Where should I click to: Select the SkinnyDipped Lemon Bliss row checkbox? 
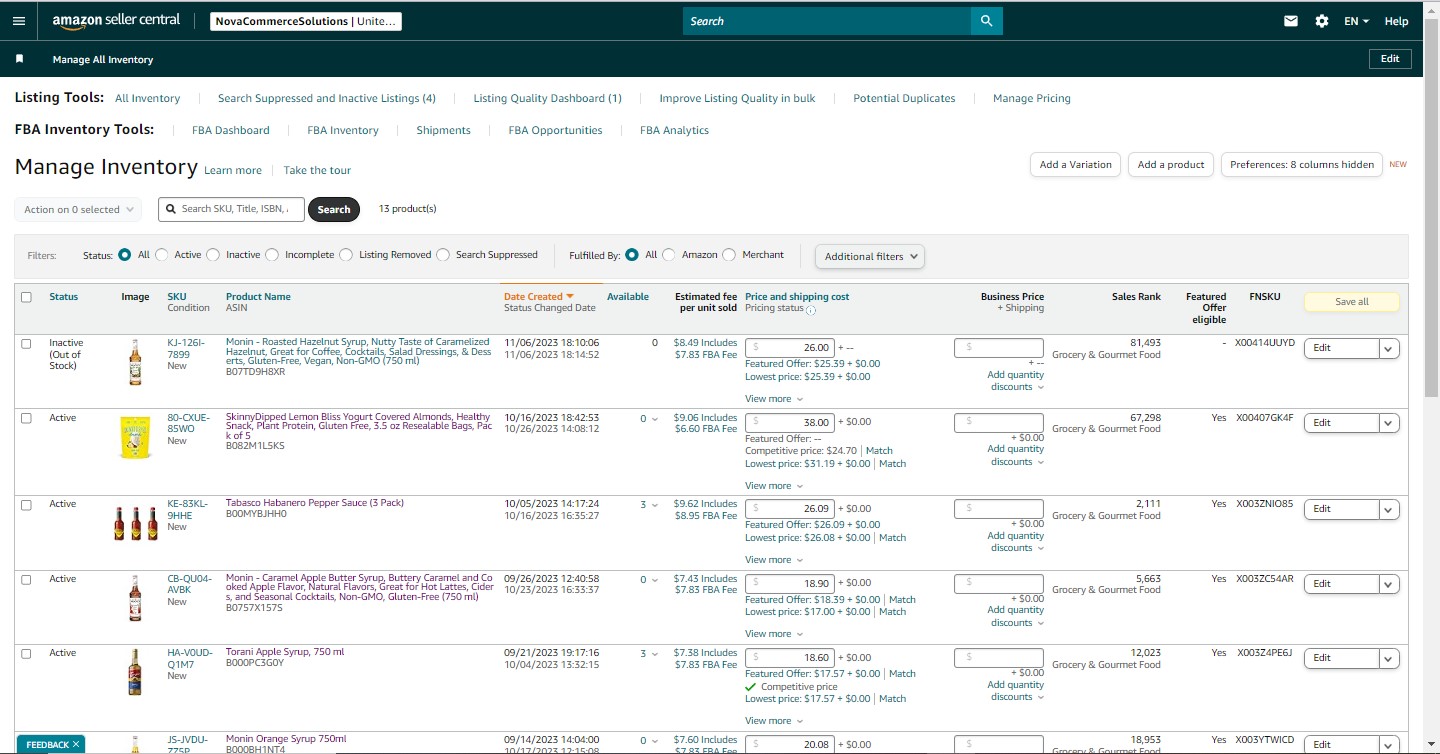26,418
